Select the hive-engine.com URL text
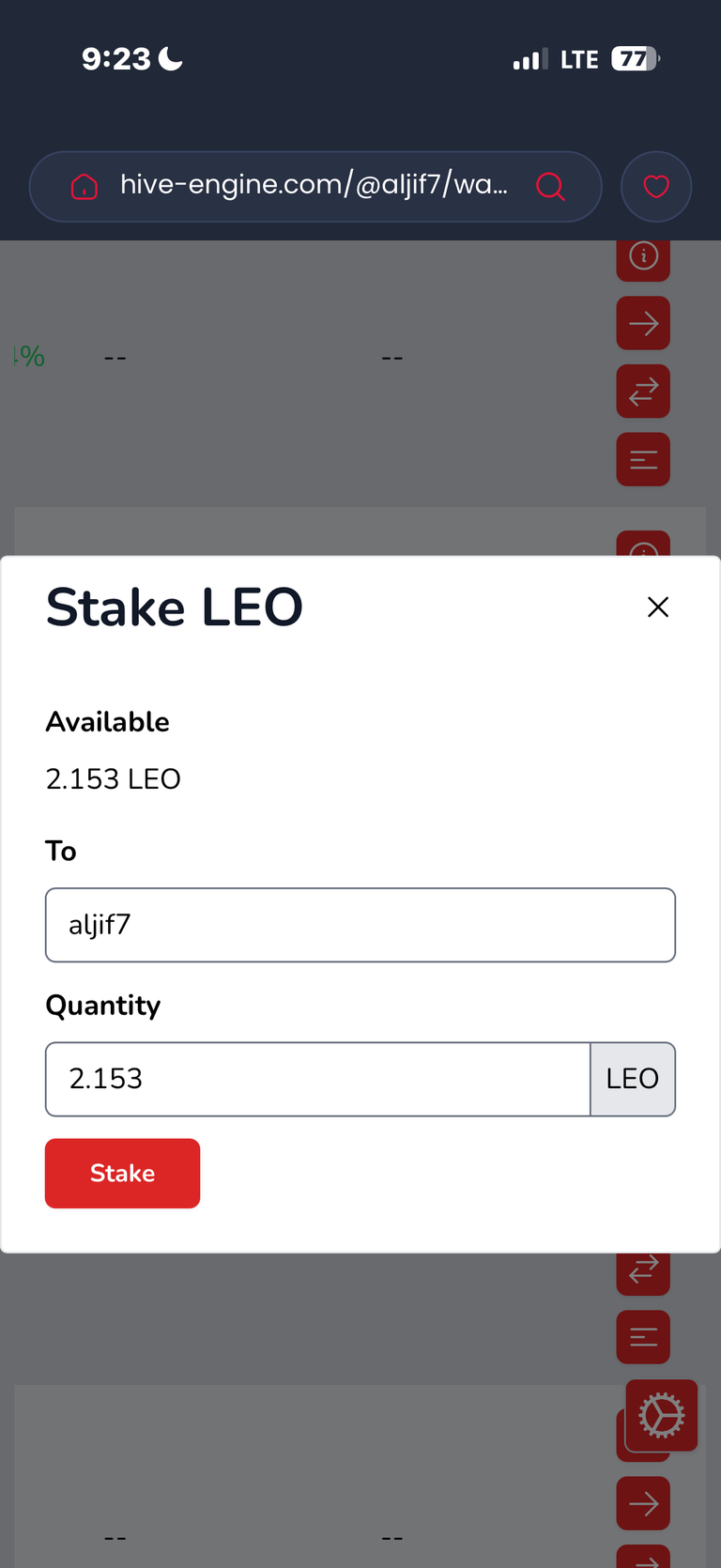The height and width of the screenshot is (1568, 721). [x=314, y=185]
